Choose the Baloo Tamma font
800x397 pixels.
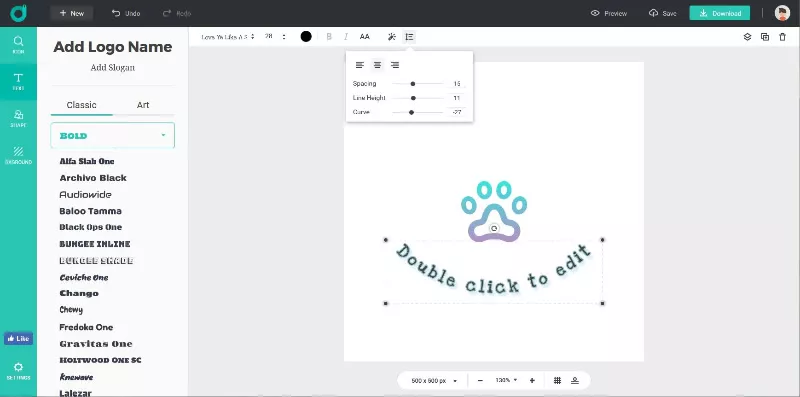tap(90, 211)
